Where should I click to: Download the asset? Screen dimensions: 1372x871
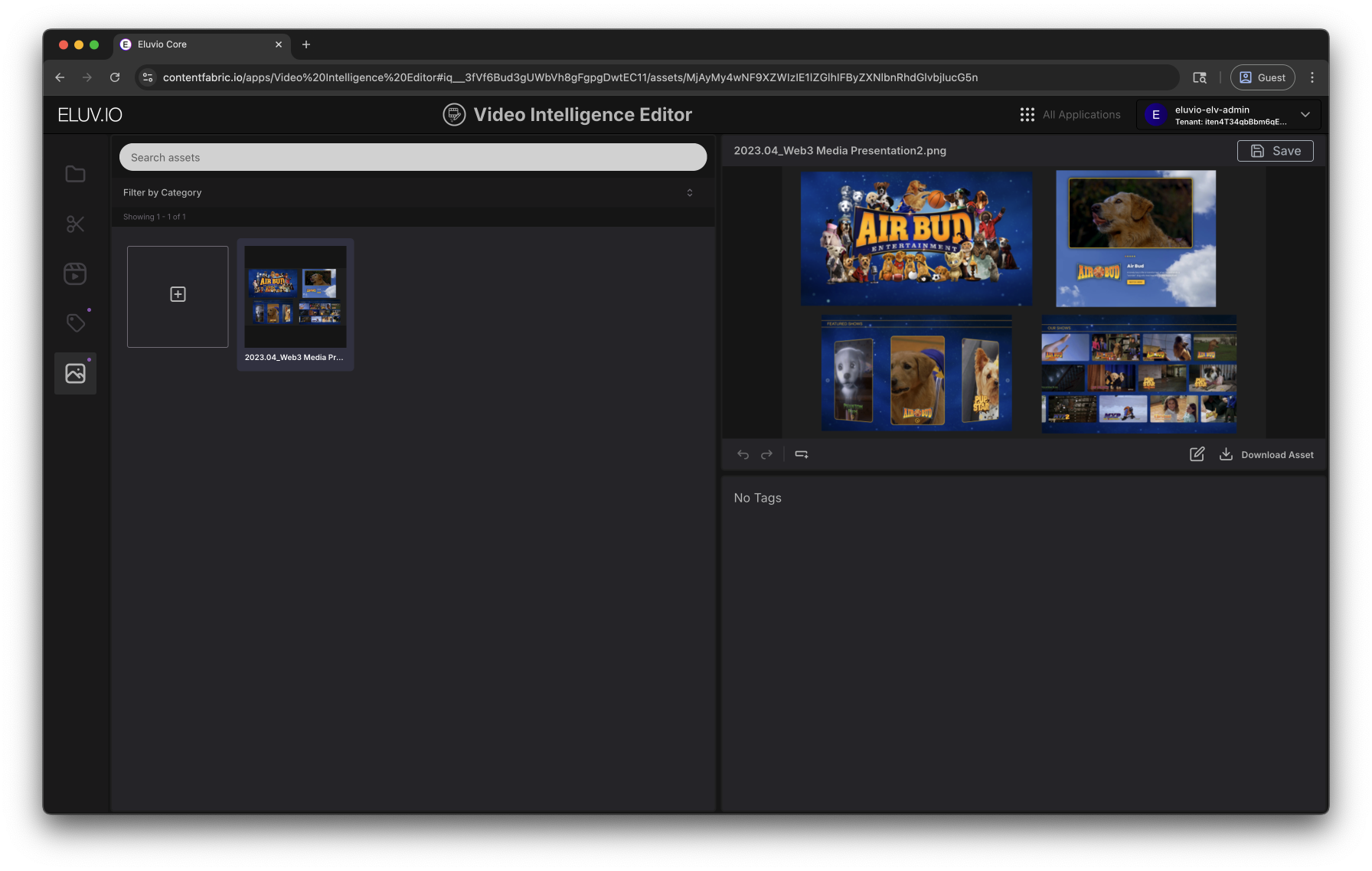[1266, 454]
